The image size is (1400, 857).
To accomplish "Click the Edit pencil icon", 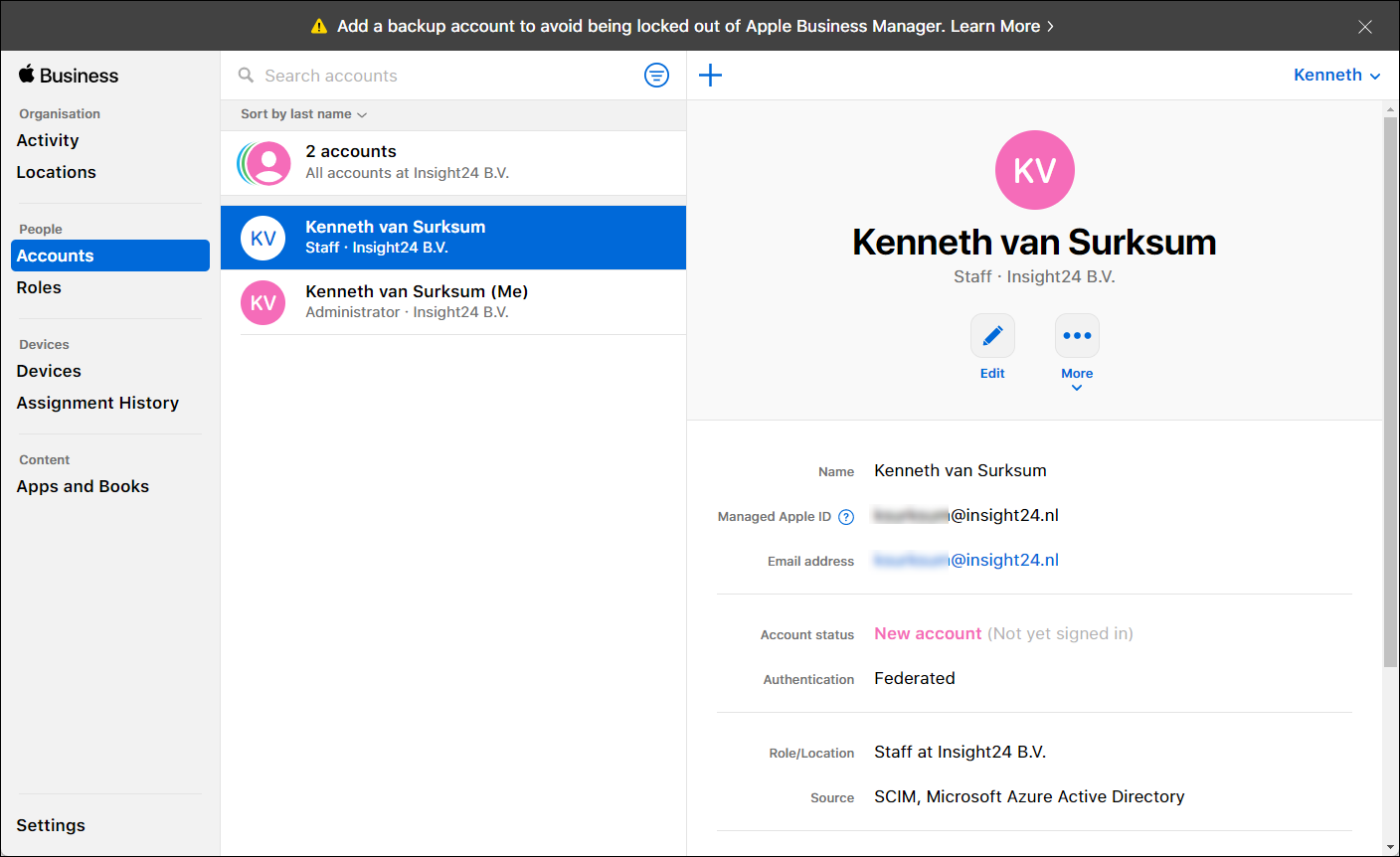I will point(992,336).
